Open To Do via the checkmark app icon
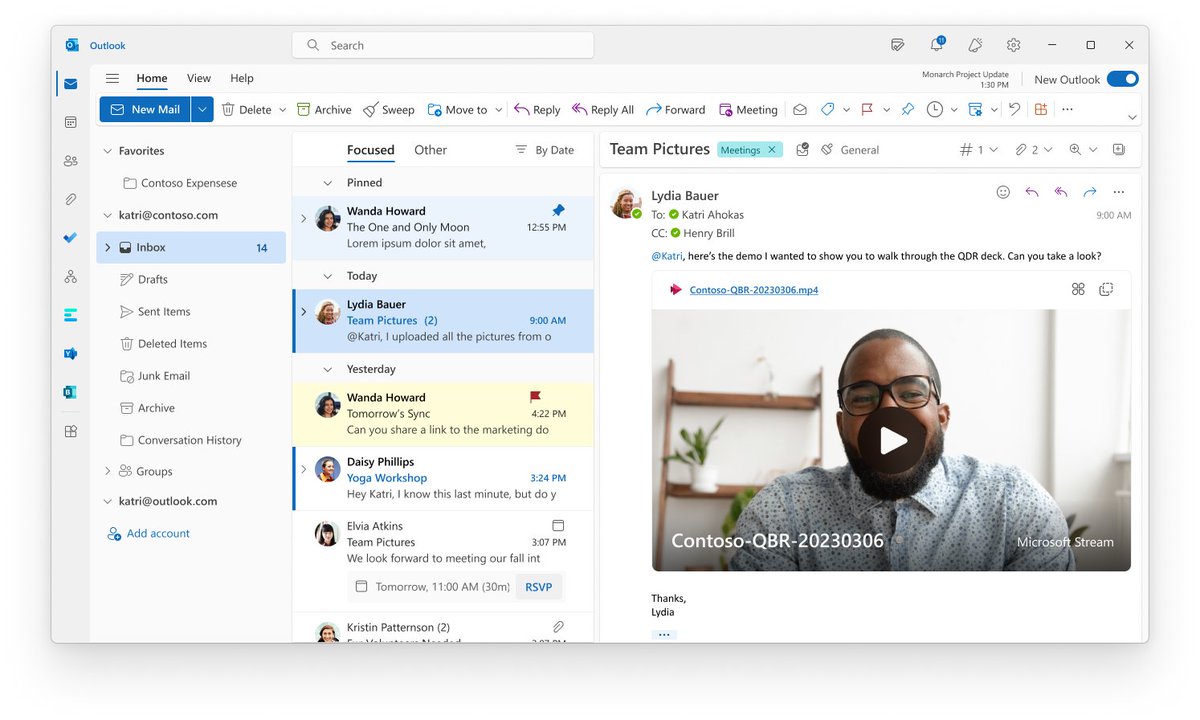 [x=70, y=237]
